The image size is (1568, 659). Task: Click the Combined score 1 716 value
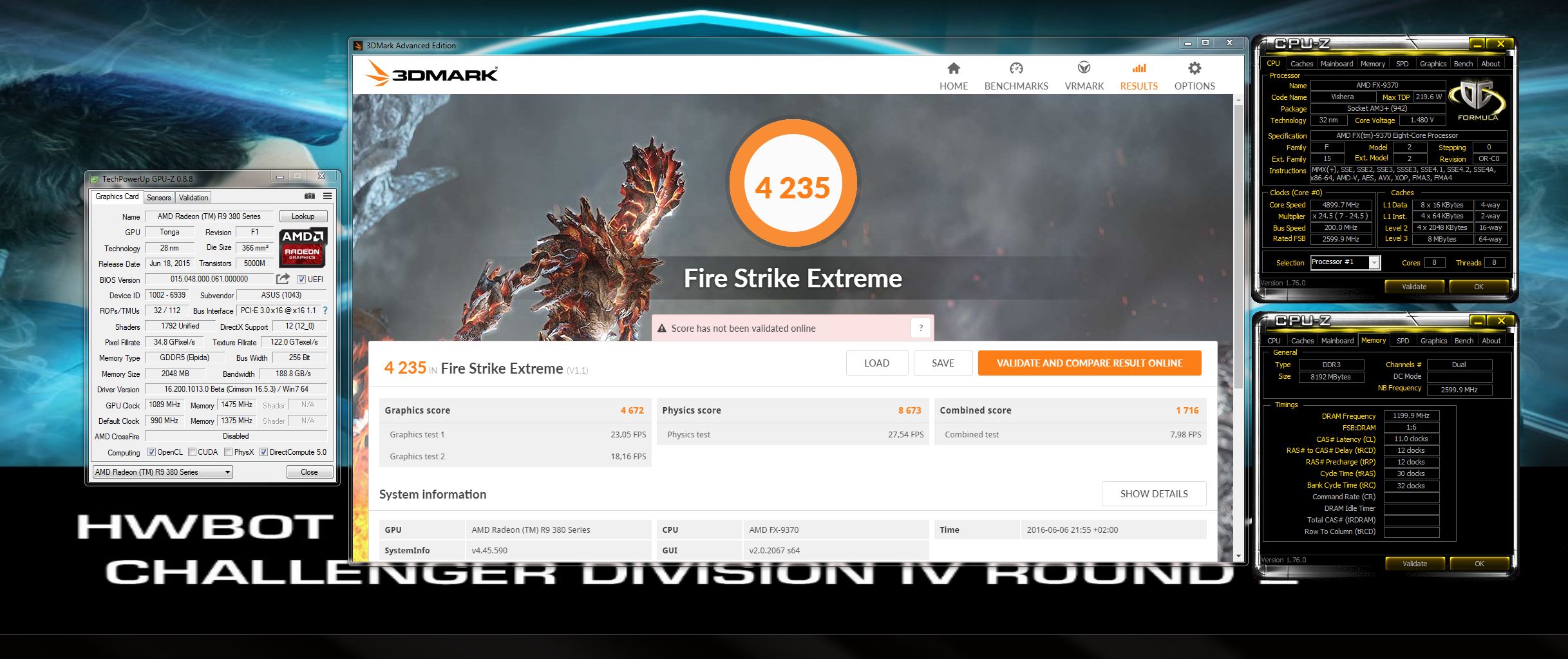1187,410
